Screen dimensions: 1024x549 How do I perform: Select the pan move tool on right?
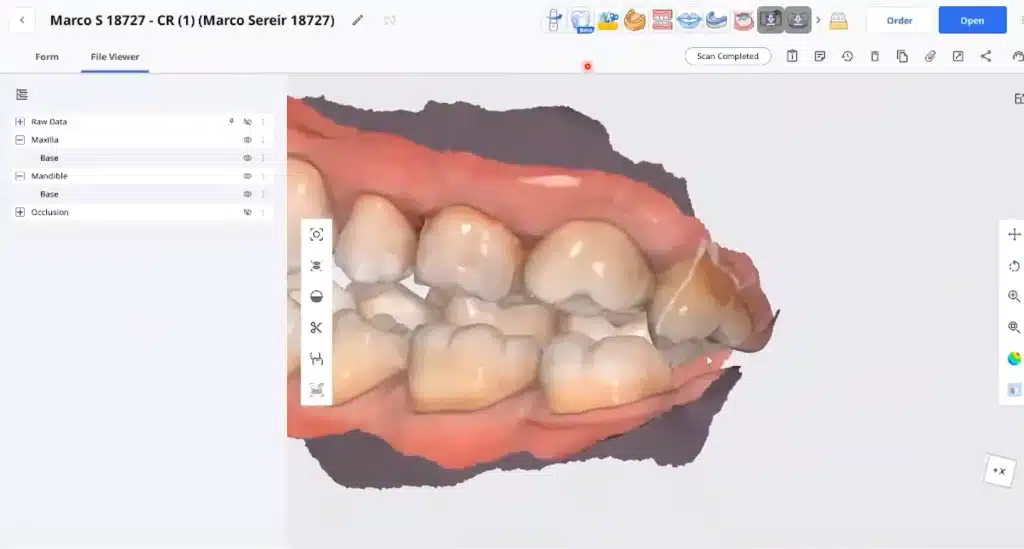pyautogui.click(x=1014, y=235)
